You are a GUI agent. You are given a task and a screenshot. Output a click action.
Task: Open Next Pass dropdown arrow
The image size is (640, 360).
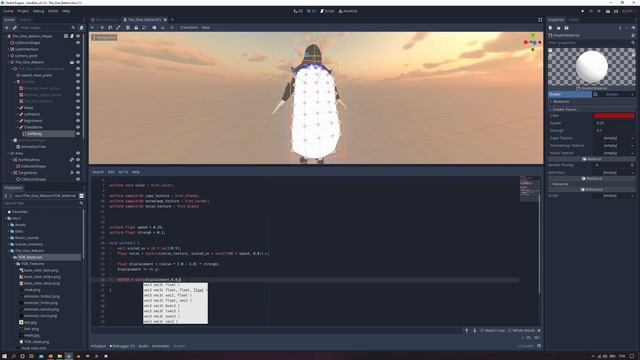tap(633, 173)
